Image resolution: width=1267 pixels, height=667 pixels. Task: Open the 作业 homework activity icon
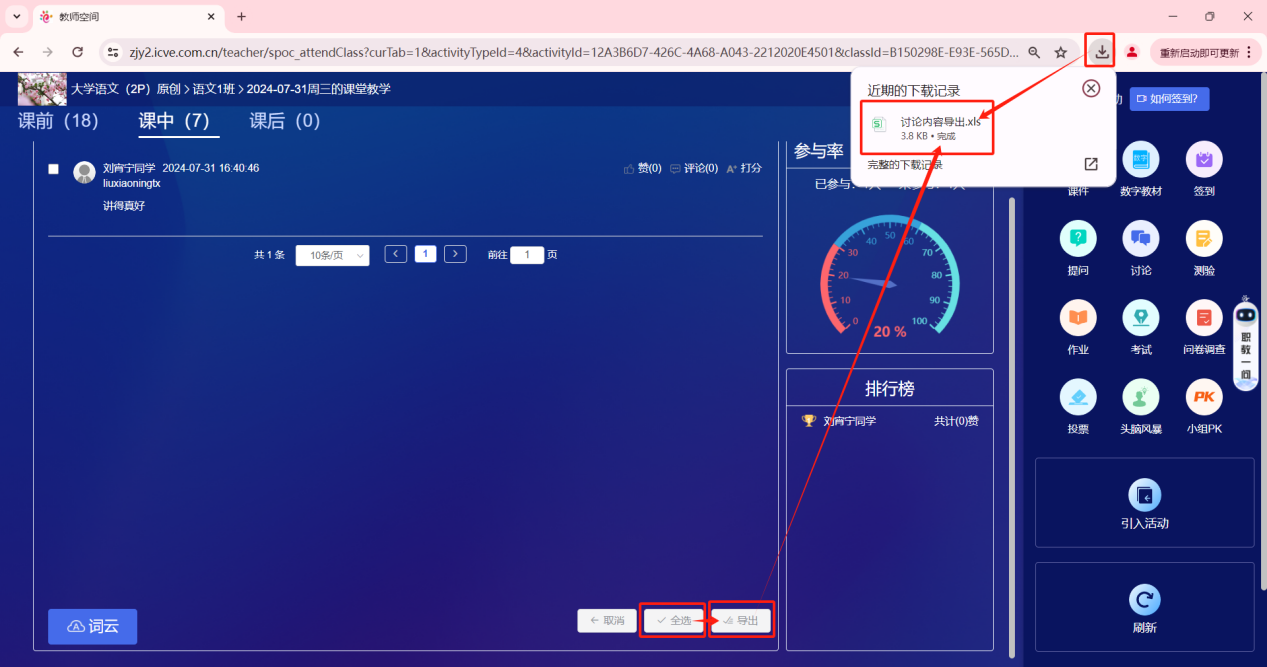click(x=1077, y=318)
